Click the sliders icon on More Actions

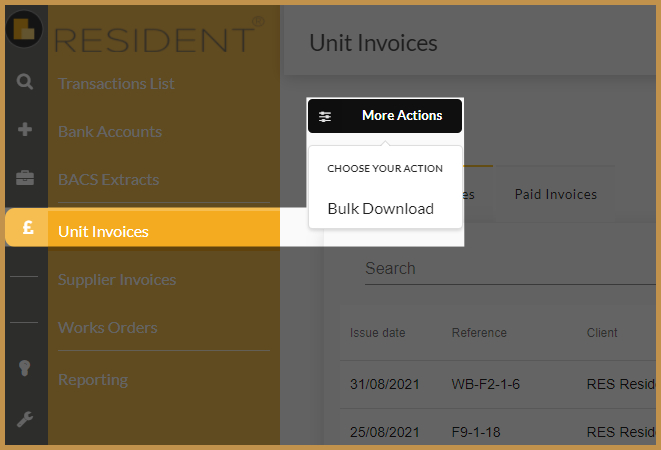325,116
